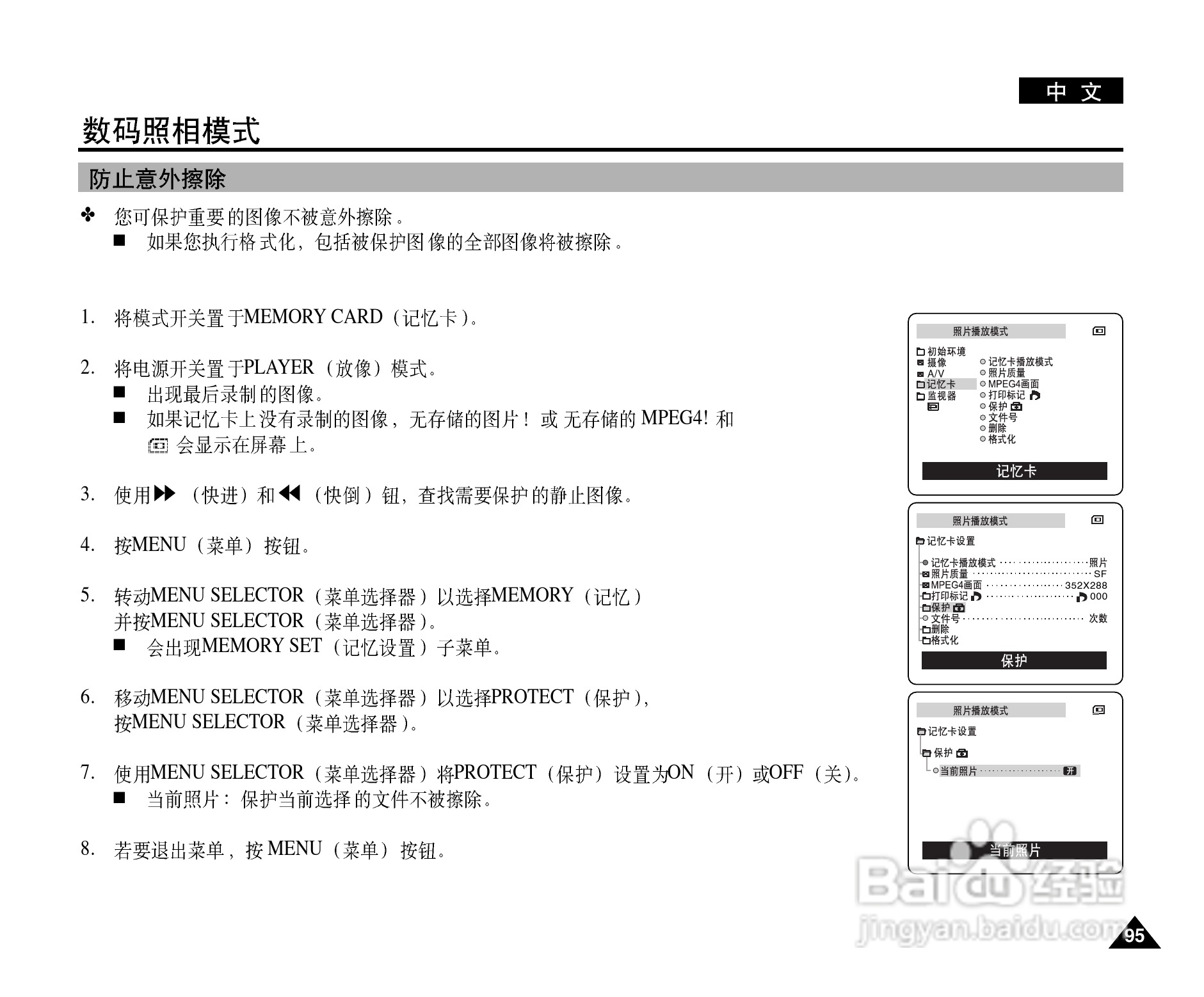Click 照片播放模式 title in 当前照片 footer screen

tap(981, 710)
